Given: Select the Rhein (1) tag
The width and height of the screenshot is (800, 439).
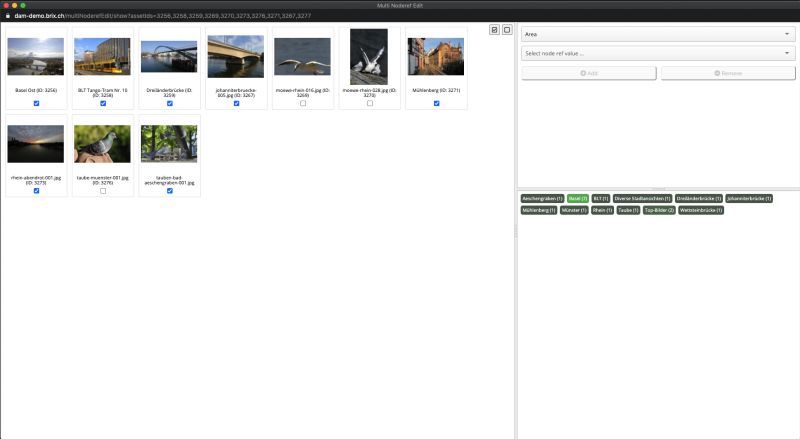Looking at the screenshot, I should click(x=602, y=210).
